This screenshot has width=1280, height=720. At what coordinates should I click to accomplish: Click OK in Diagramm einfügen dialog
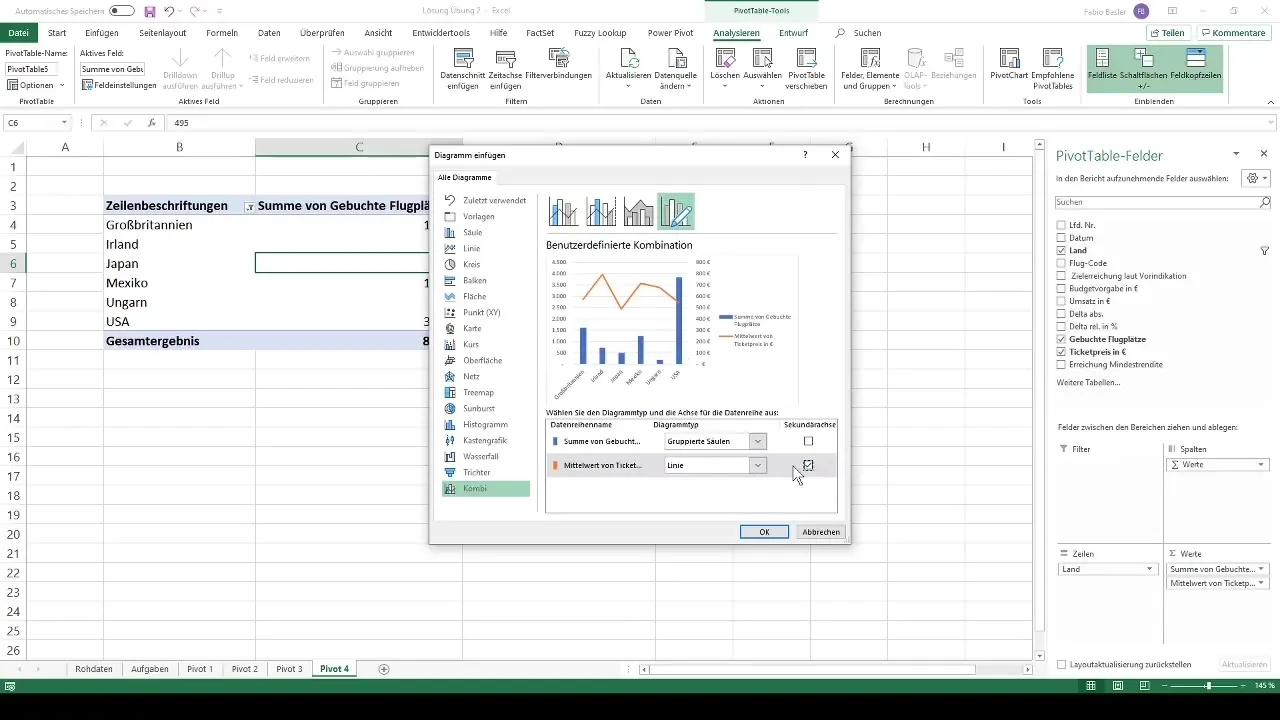point(764,532)
